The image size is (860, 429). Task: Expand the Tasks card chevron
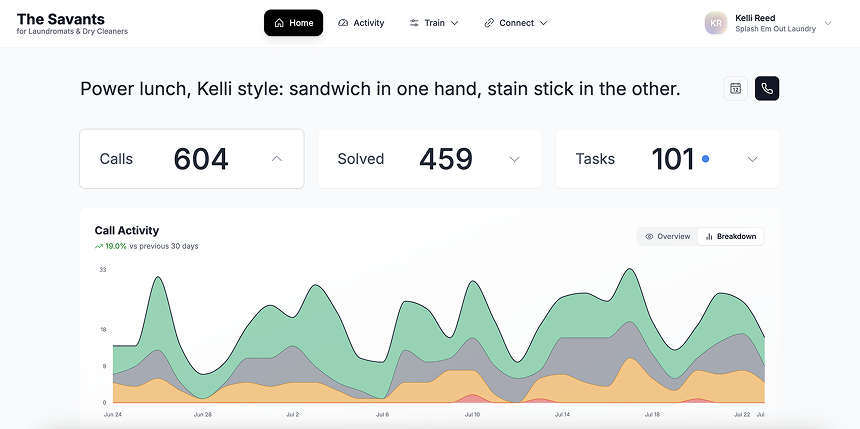click(x=753, y=159)
